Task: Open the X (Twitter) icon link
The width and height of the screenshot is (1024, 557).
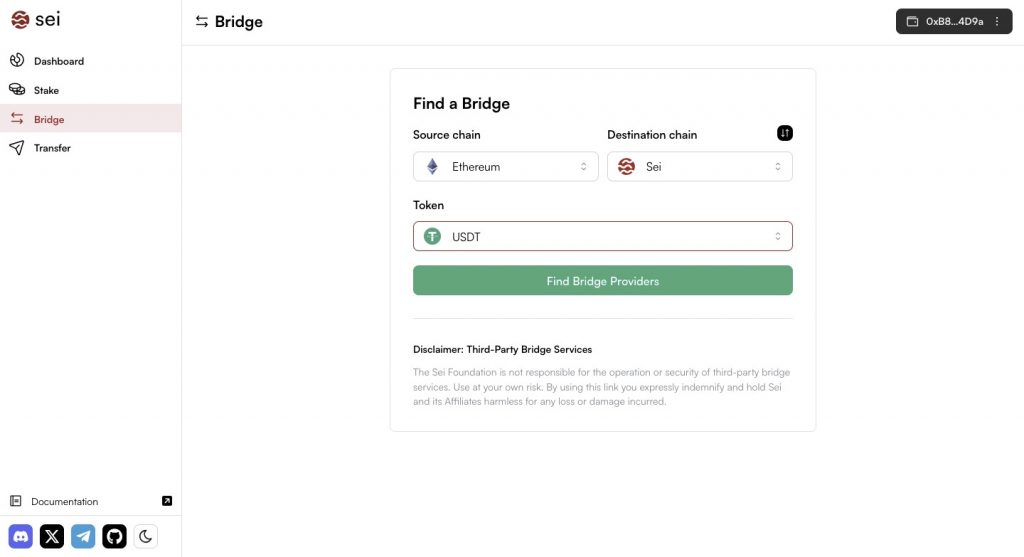Action: (52, 536)
